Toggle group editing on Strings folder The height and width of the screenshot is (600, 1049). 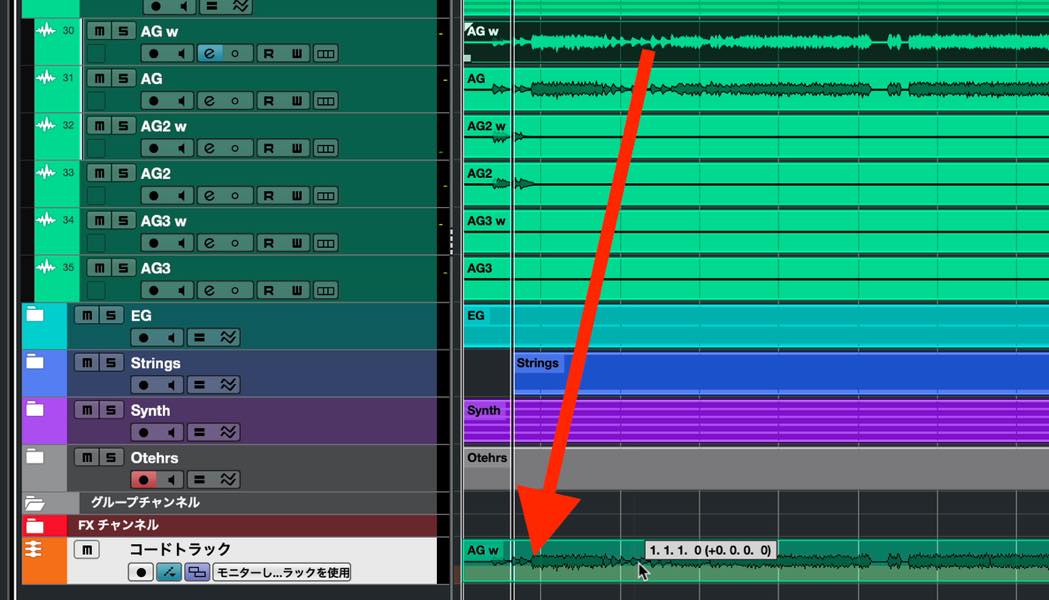199,385
